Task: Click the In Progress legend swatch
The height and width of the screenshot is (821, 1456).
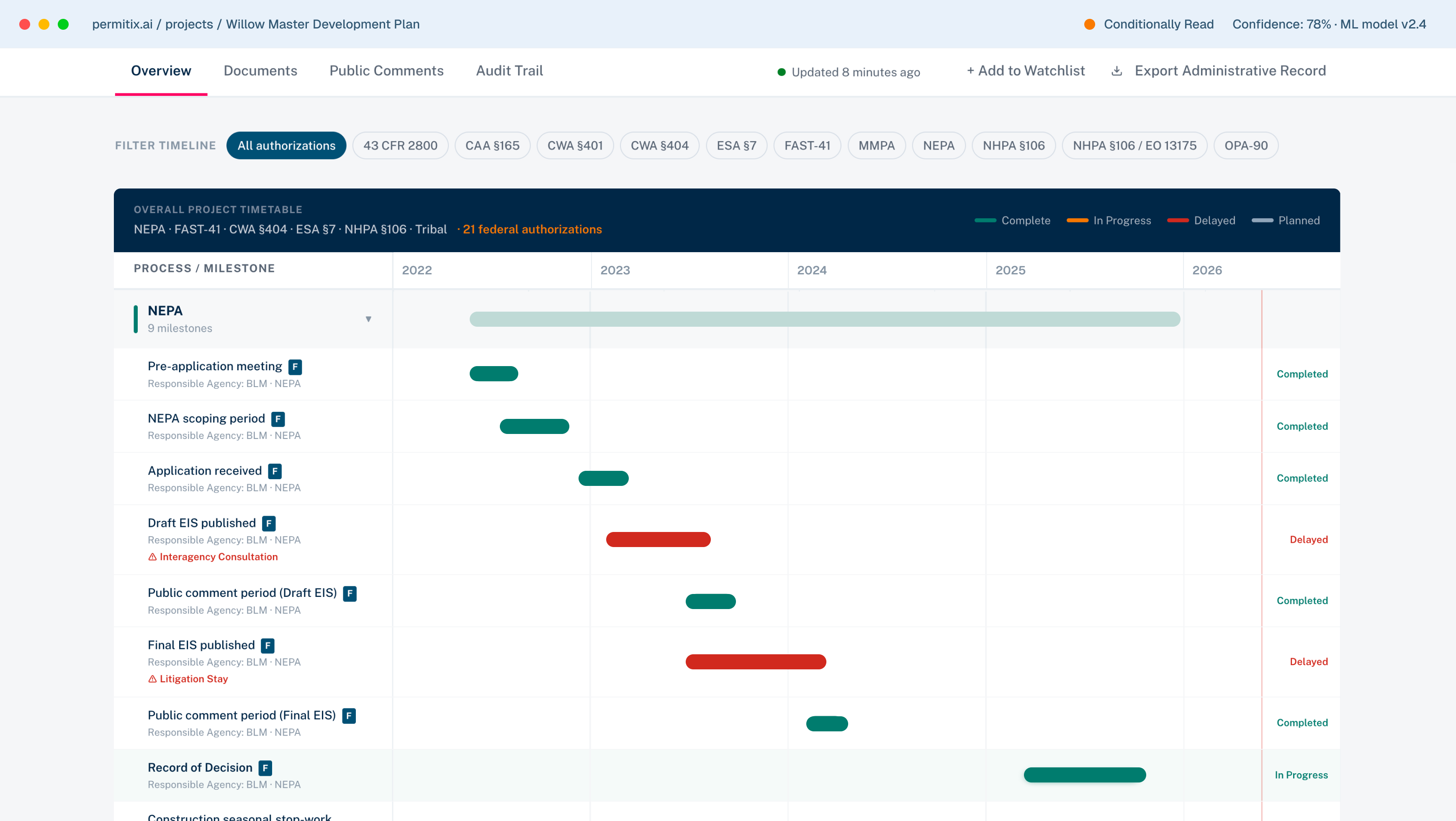Action: click(x=1077, y=220)
